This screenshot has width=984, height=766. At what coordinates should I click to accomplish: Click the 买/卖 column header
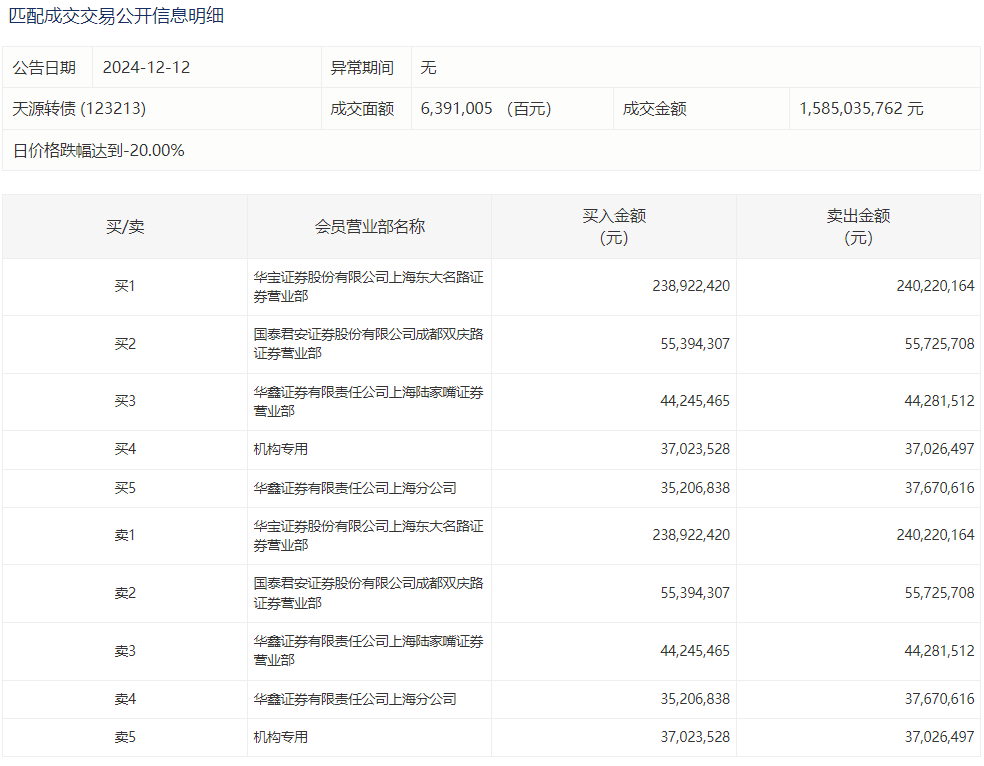tap(125, 227)
